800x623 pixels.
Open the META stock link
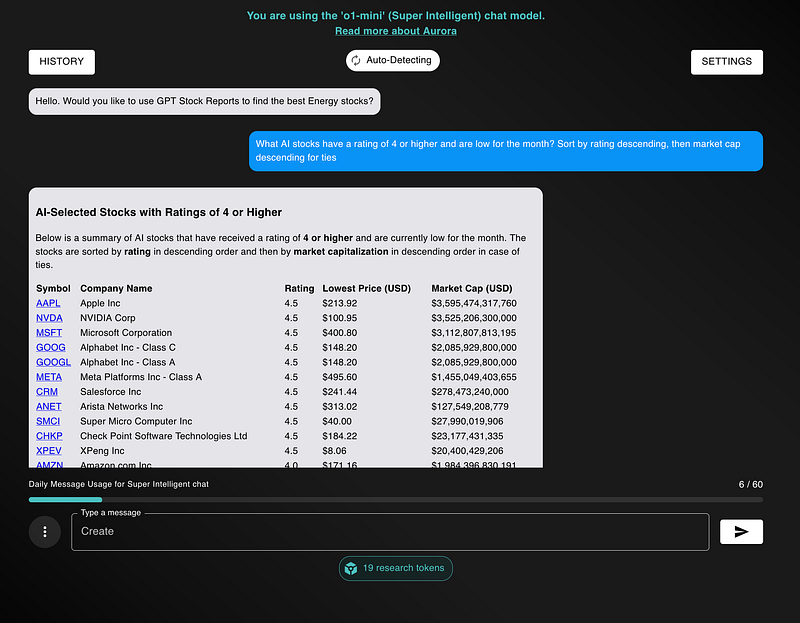point(48,377)
